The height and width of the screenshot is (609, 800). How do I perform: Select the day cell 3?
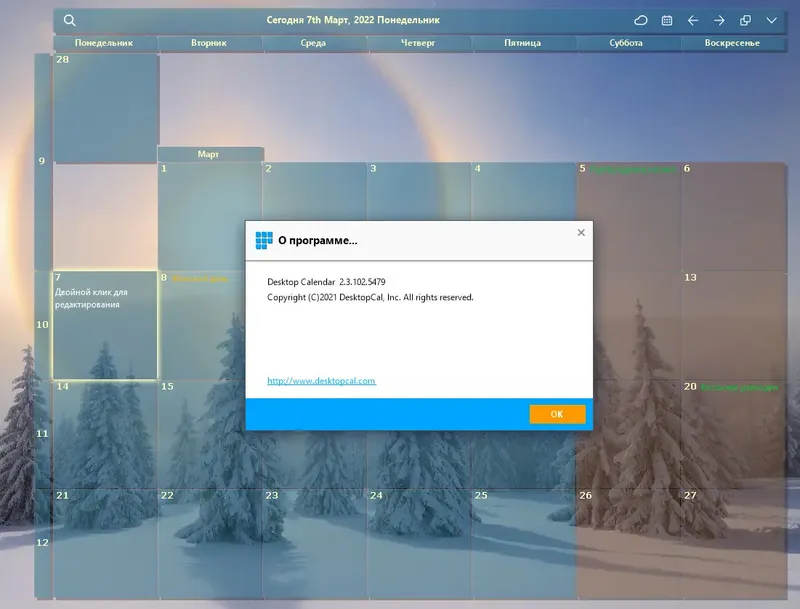[x=418, y=192]
